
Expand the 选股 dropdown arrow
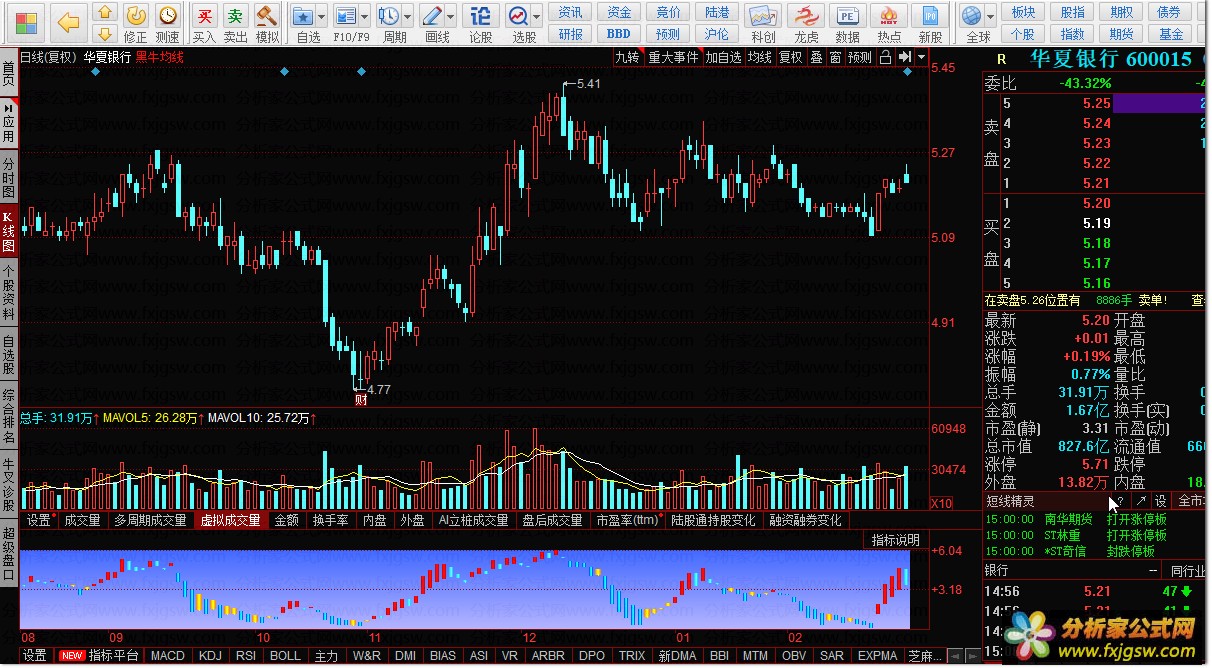pos(536,17)
